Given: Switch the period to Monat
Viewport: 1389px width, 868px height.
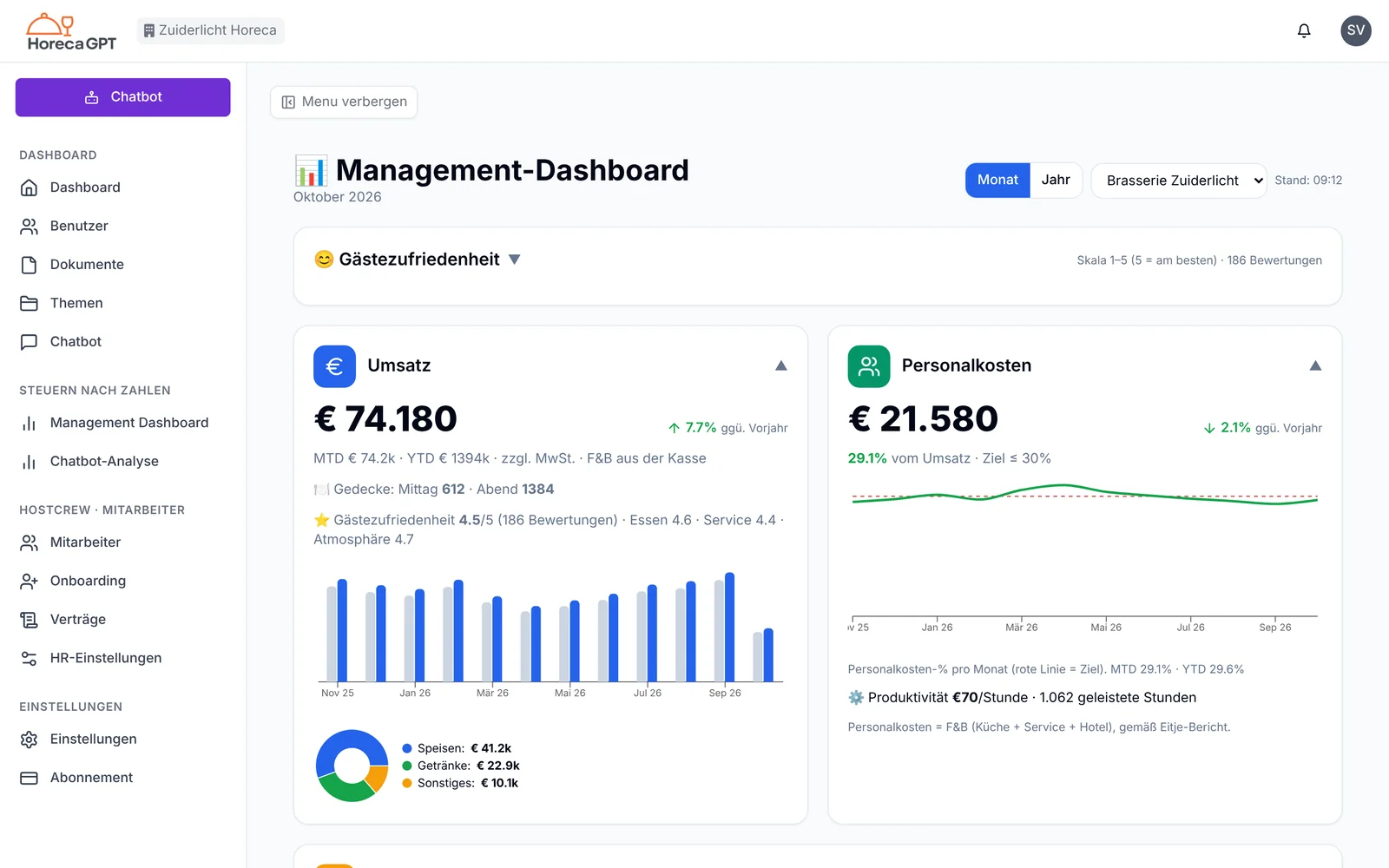Looking at the screenshot, I should 997,181.
